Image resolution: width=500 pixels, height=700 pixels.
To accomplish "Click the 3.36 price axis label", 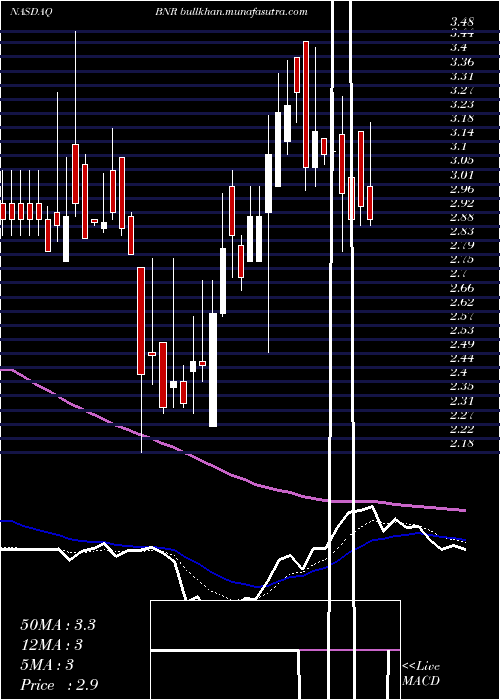I will tap(462, 61).
